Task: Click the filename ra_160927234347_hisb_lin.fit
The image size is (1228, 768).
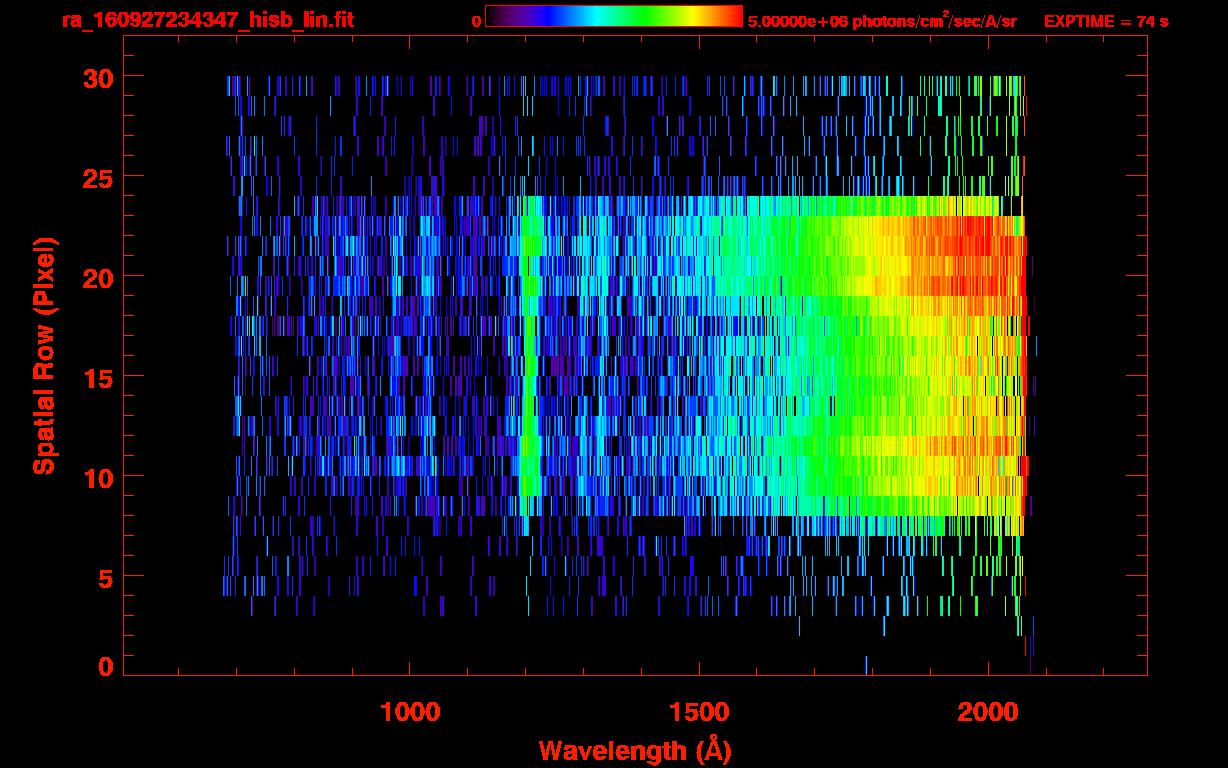Action: [207, 20]
